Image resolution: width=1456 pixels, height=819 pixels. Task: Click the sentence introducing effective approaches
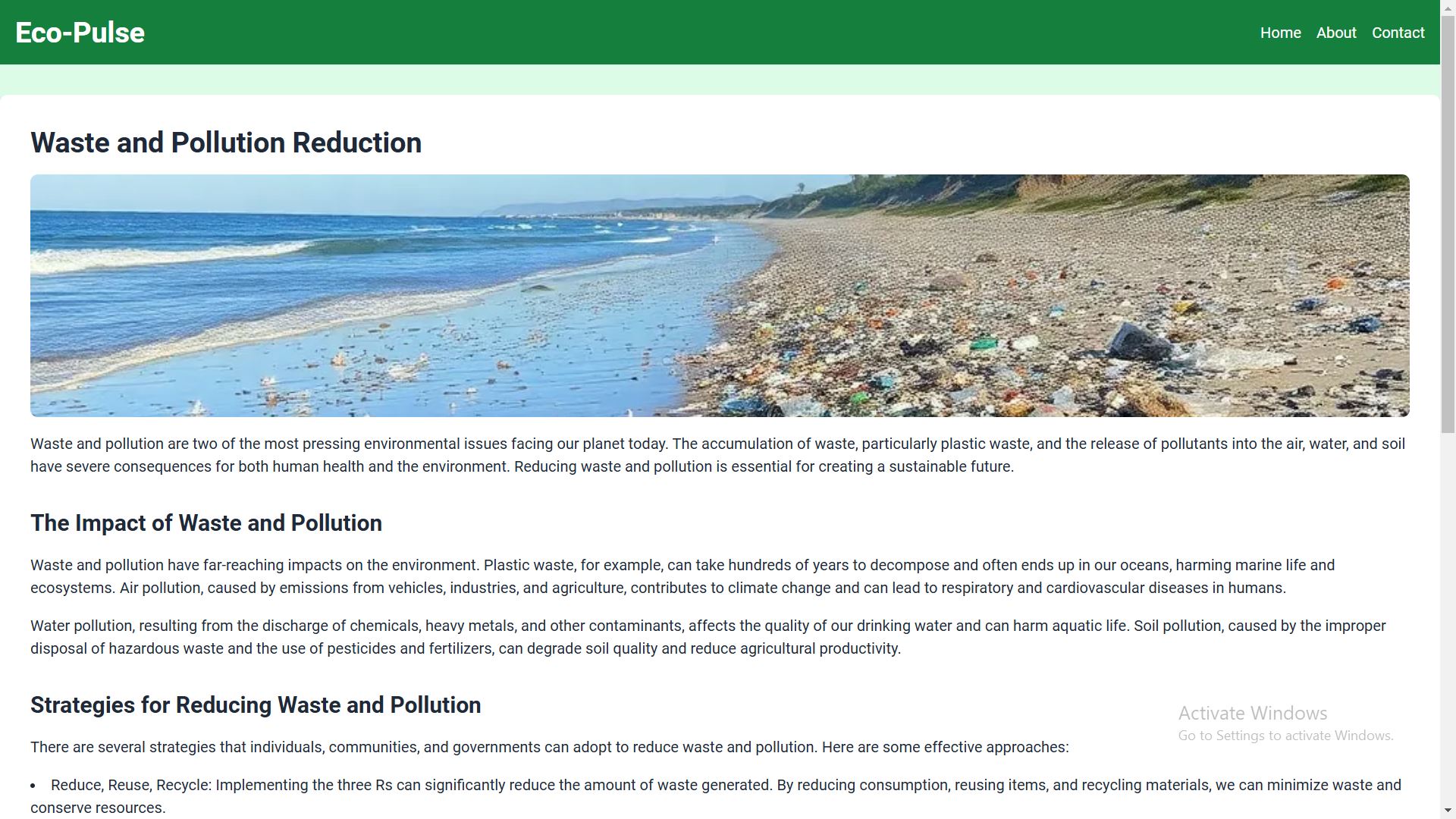[549, 748]
